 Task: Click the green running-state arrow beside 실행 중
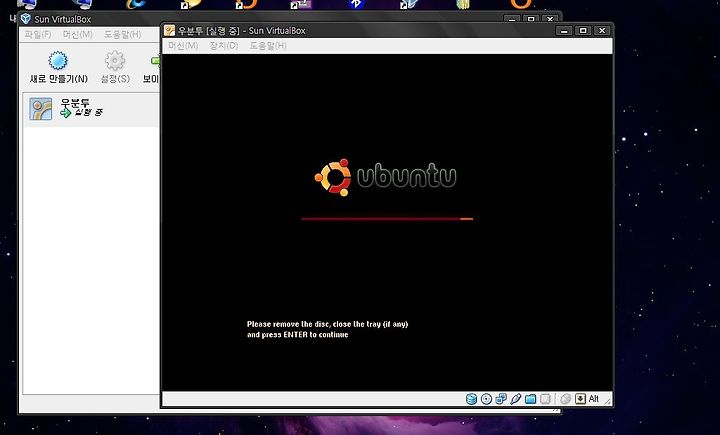click(x=66, y=113)
